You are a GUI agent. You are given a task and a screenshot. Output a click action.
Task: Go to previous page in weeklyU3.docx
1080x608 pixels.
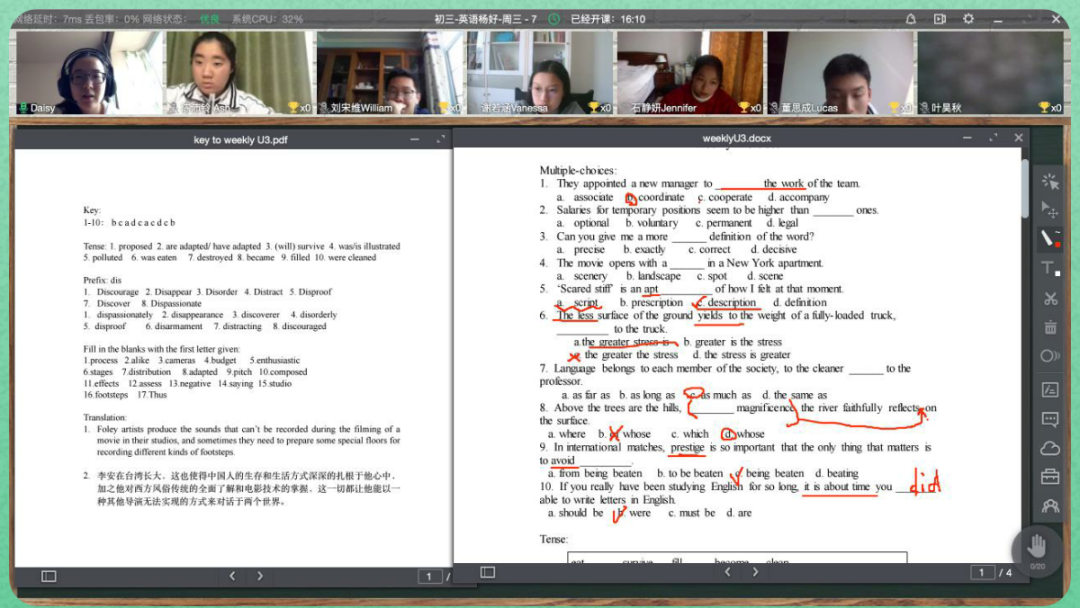point(727,572)
